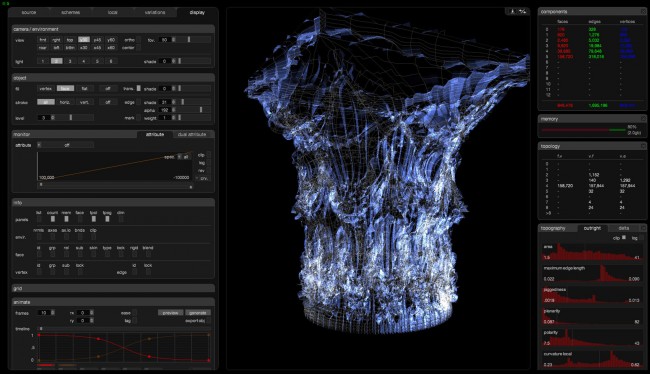Screen dimensions: 650x374
Task: Enable the edge row id checkbox
Action: point(134,272)
